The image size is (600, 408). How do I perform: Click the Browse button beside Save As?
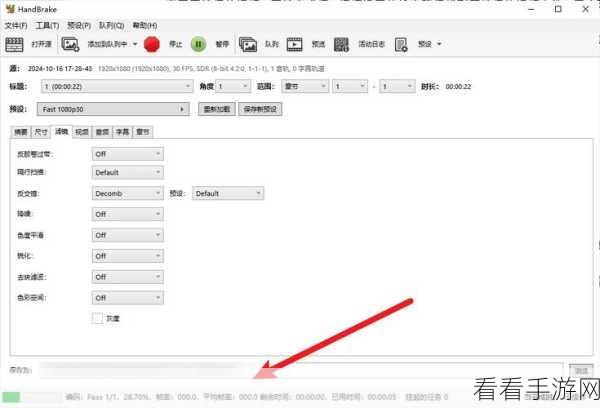(x=581, y=370)
